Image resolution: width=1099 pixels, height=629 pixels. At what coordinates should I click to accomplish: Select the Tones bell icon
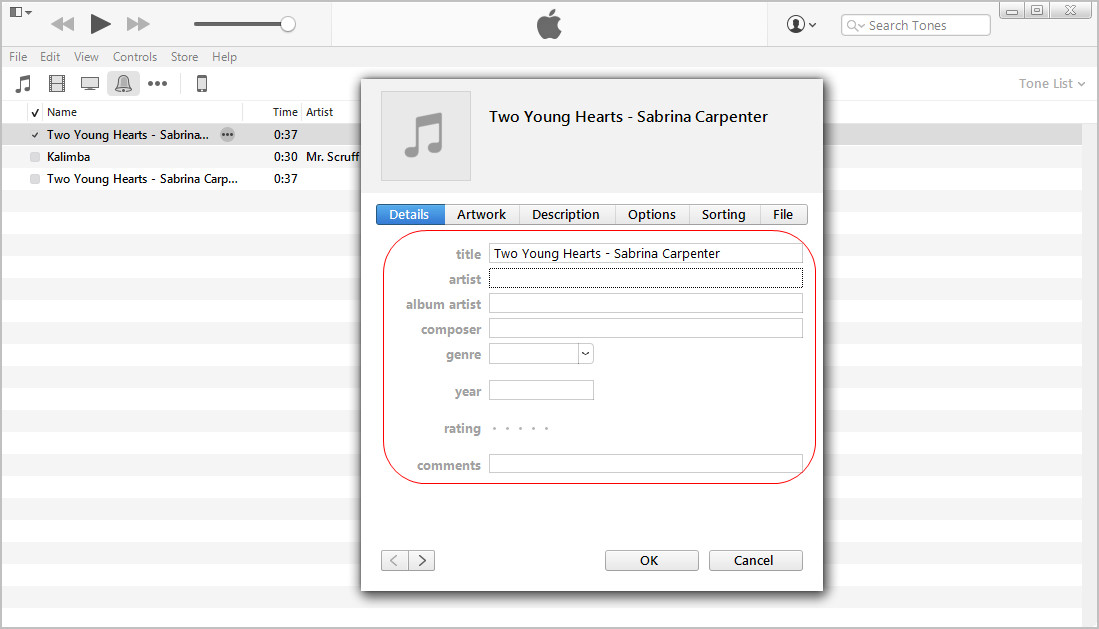click(123, 84)
